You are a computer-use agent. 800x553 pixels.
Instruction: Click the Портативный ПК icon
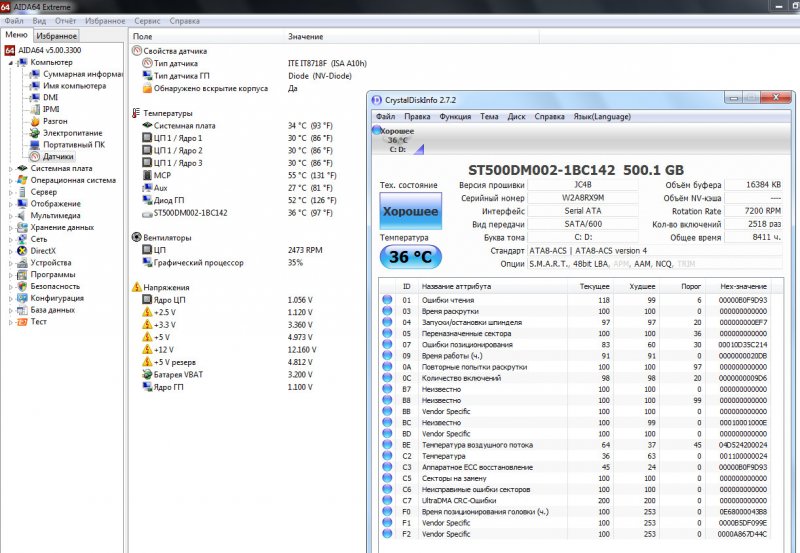coord(35,144)
